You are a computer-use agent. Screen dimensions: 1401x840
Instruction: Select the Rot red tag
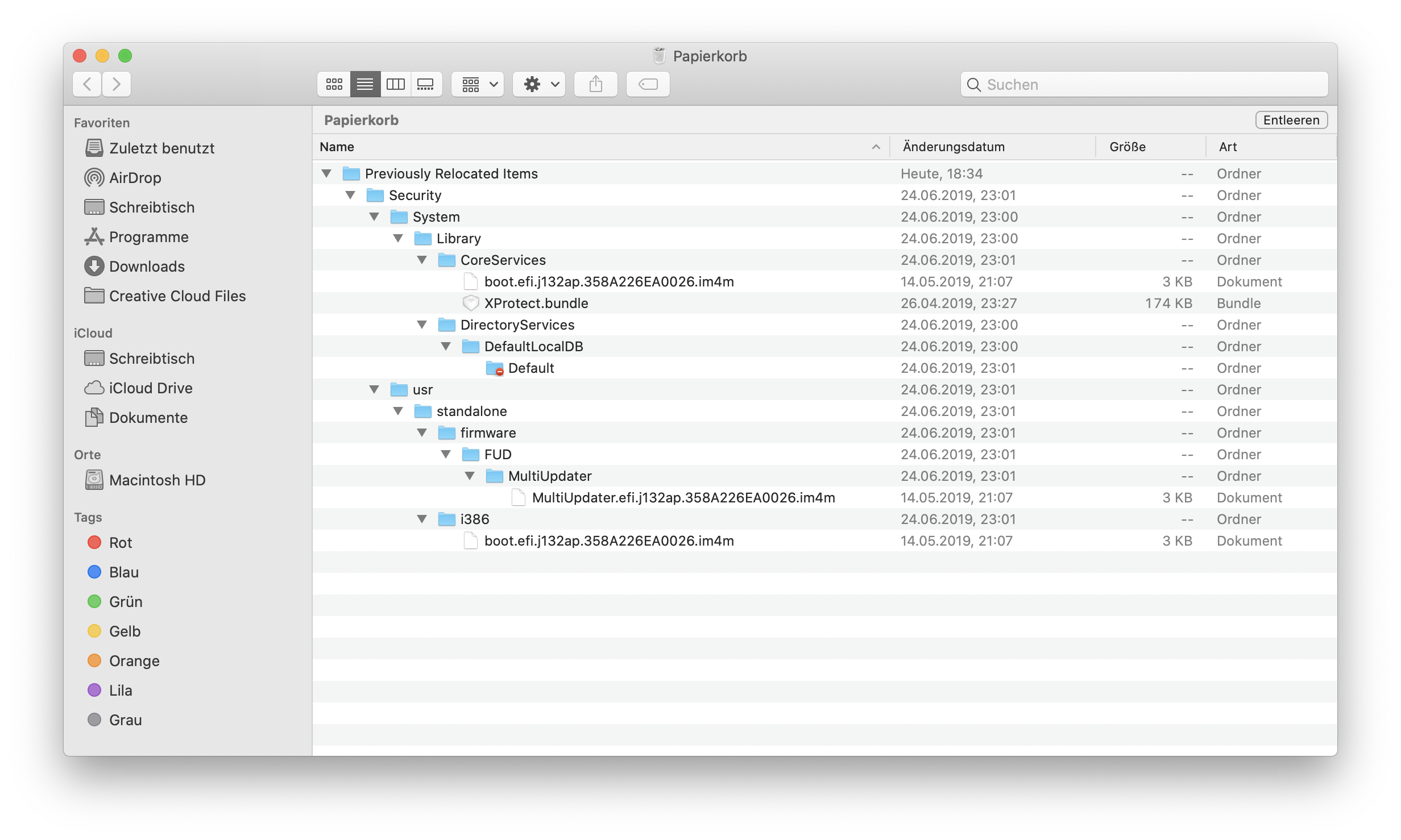click(120, 543)
